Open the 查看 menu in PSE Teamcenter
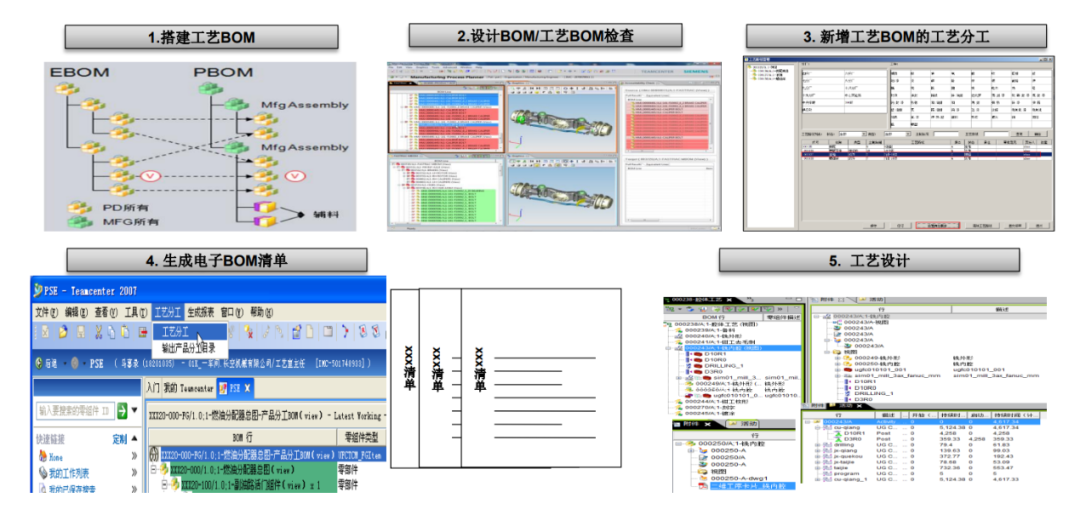 tap(106, 312)
